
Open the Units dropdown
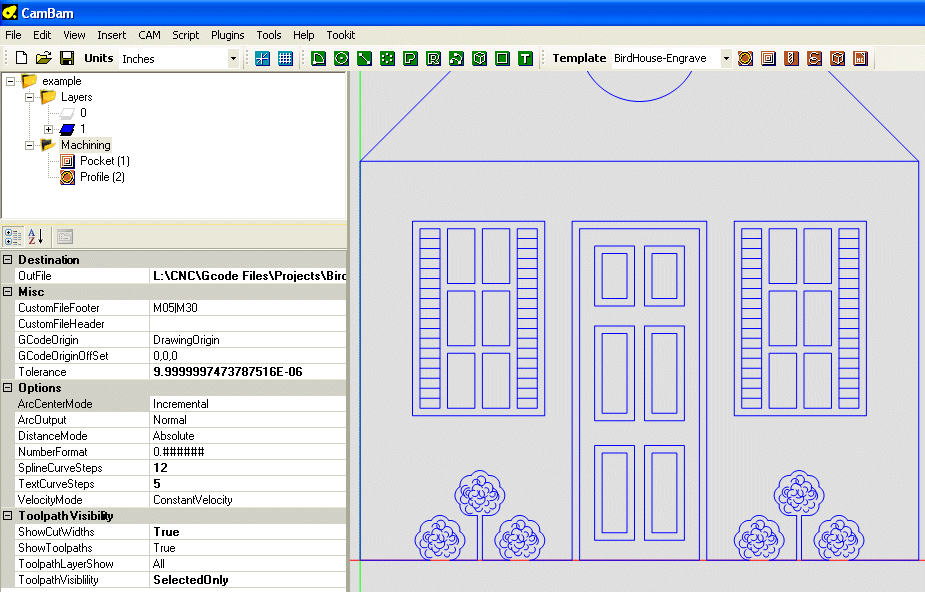(233, 59)
